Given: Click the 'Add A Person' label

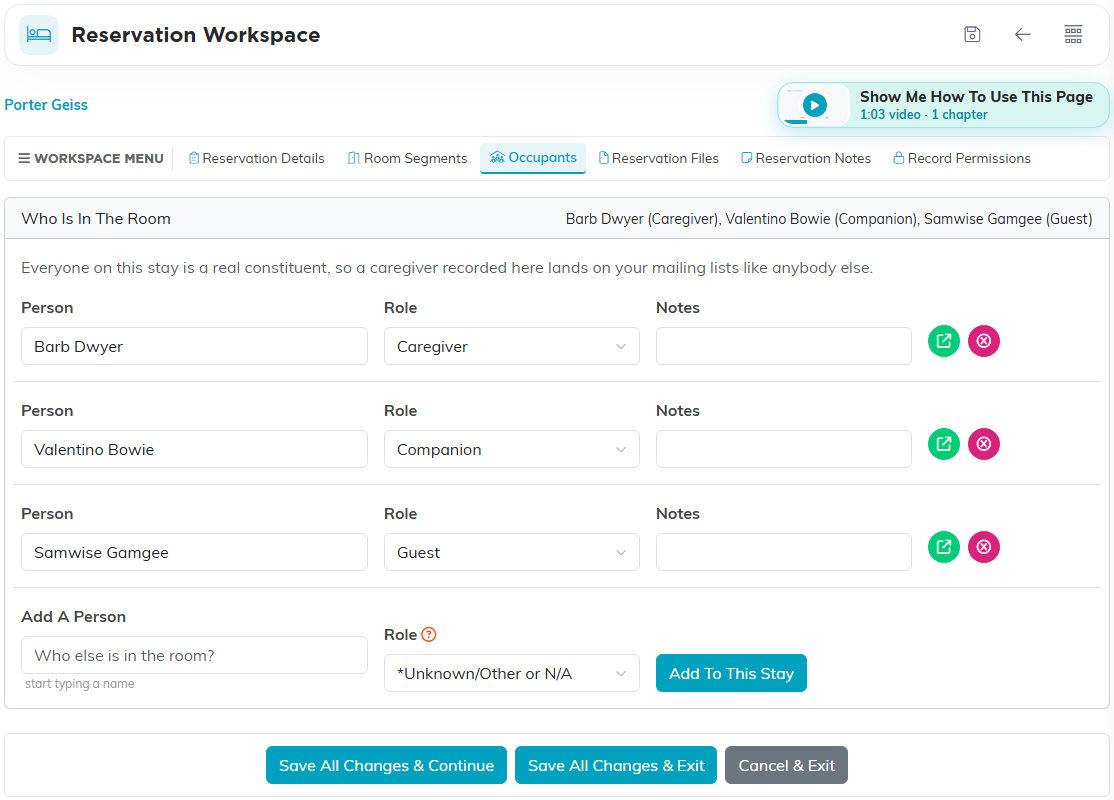Looking at the screenshot, I should coord(74,617).
